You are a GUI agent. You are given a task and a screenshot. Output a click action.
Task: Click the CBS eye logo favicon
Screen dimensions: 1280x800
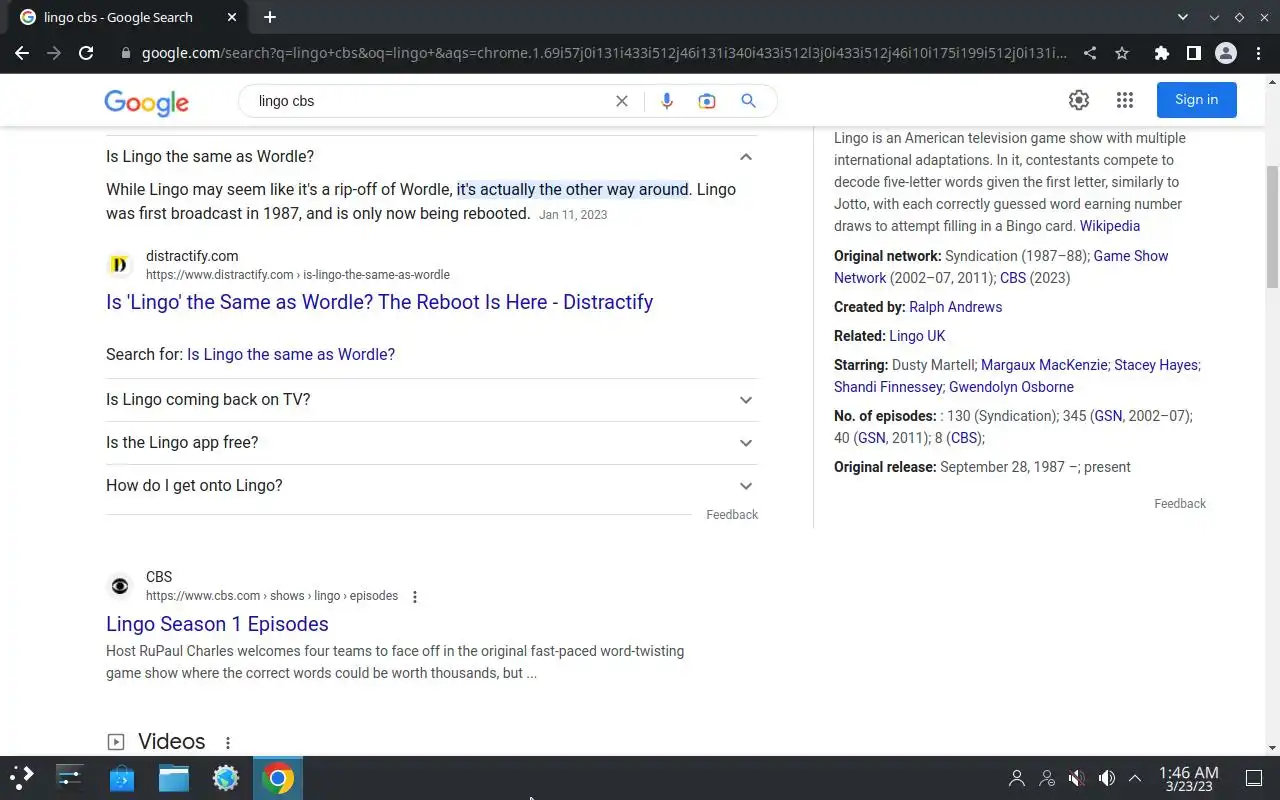tap(119, 586)
